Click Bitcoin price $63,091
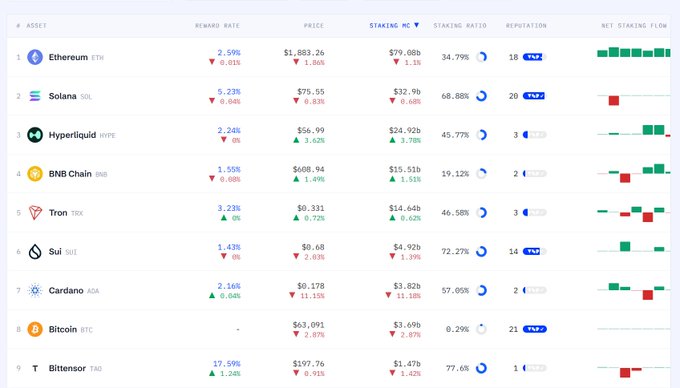Viewport: 680px width, 388px height. (x=308, y=325)
